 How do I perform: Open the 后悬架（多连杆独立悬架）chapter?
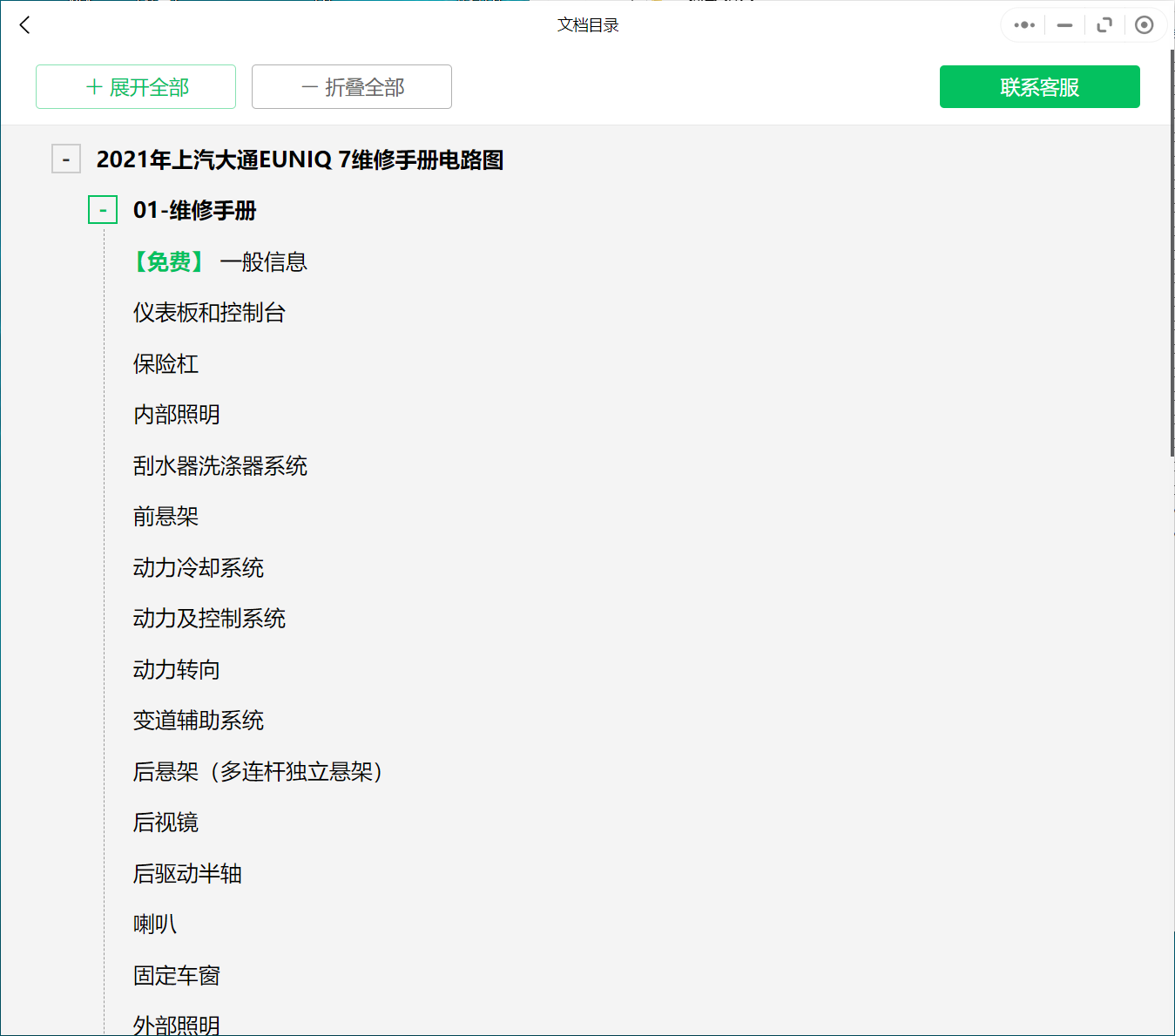pos(259,771)
